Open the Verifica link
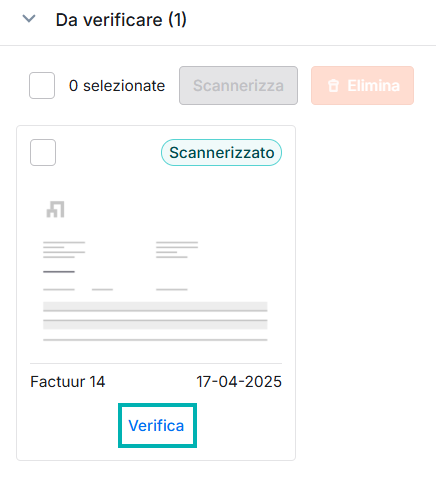Viewport: 436px width, 478px height. 156,426
